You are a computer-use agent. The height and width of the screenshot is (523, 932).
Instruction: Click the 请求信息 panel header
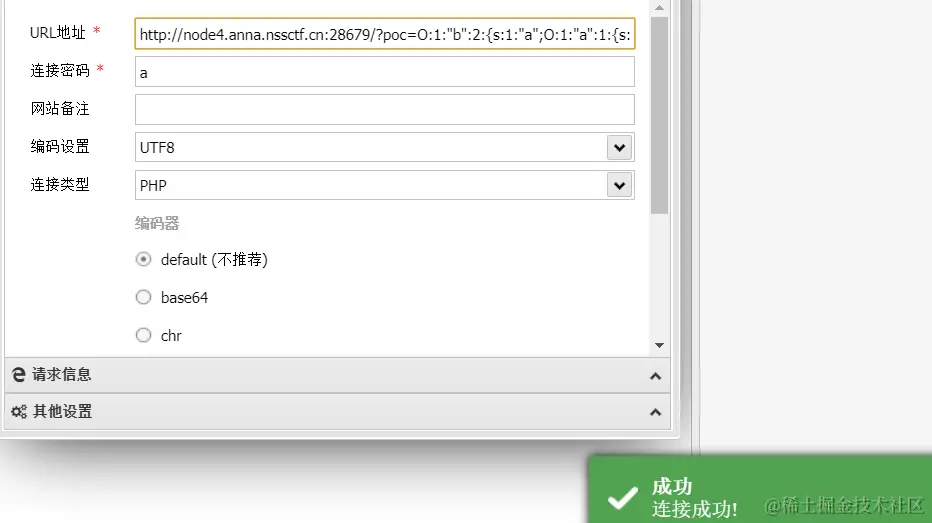point(338,375)
